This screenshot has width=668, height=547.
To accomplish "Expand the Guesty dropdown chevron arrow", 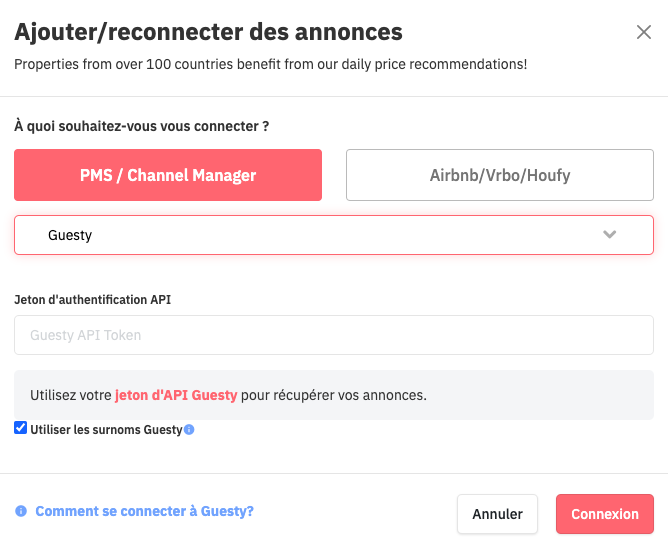I will (x=610, y=235).
